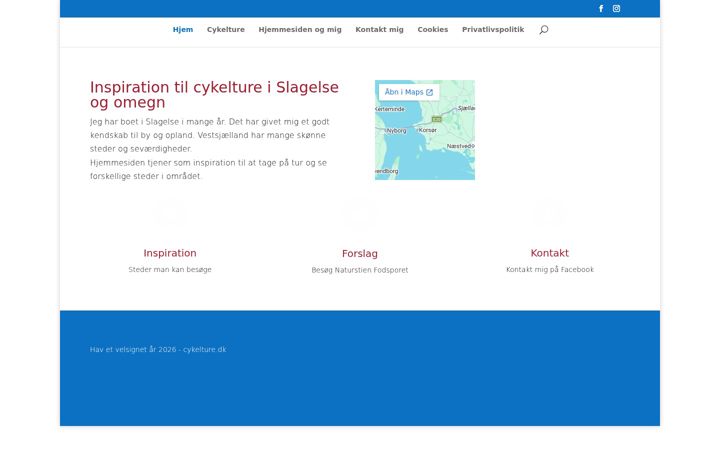Open Privatlivspolitik in navigation
Image resolution: width=720 pixels, height=450 pixels.
(493, 29)
